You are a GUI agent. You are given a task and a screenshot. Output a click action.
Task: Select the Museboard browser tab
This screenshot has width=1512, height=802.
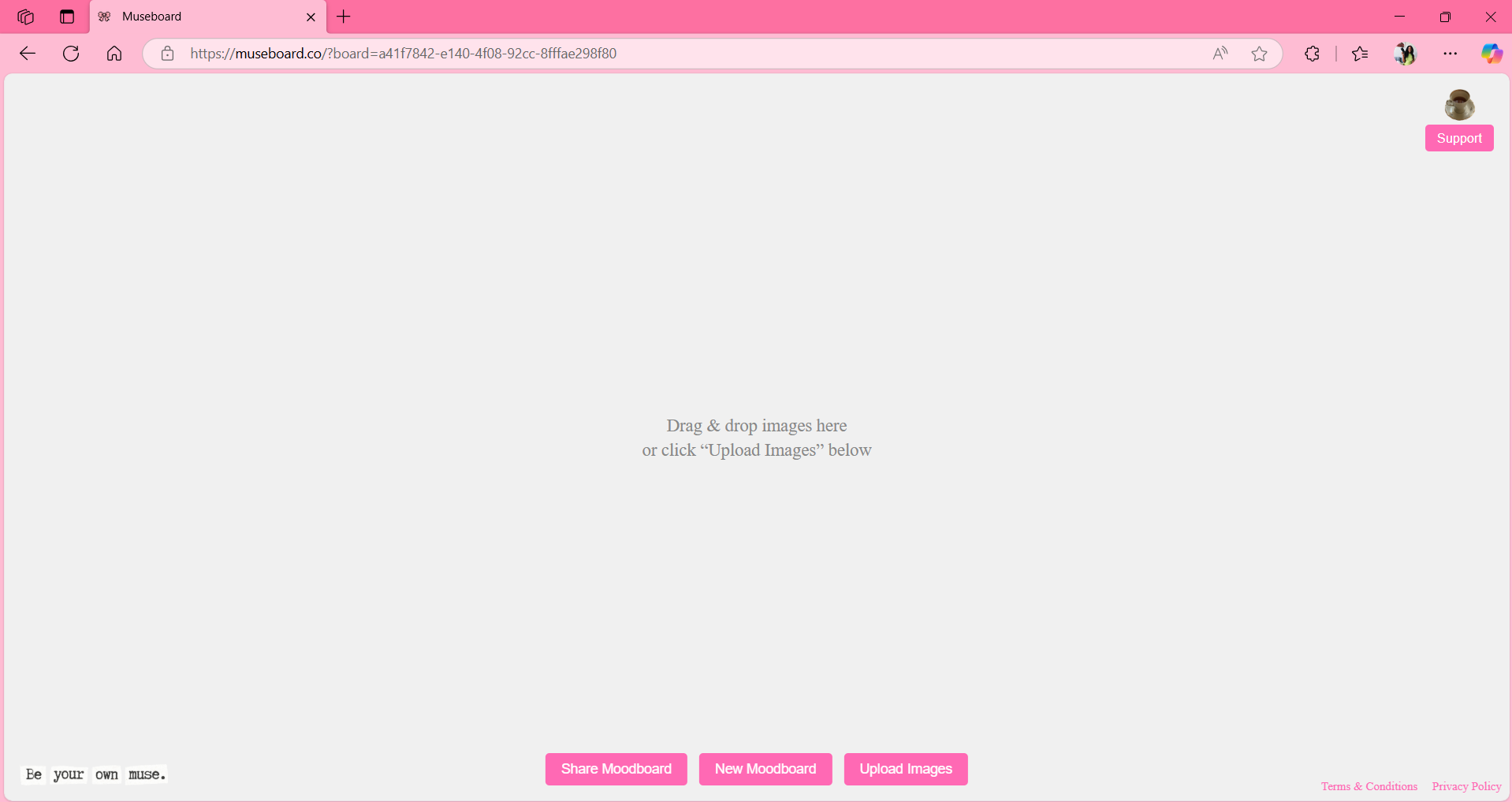(x=189, y=16)
